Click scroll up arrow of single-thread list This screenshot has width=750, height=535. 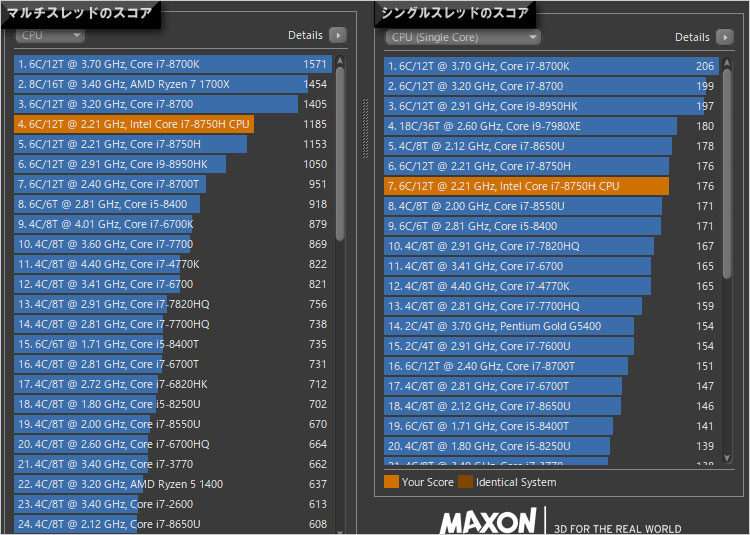(727, 63)
